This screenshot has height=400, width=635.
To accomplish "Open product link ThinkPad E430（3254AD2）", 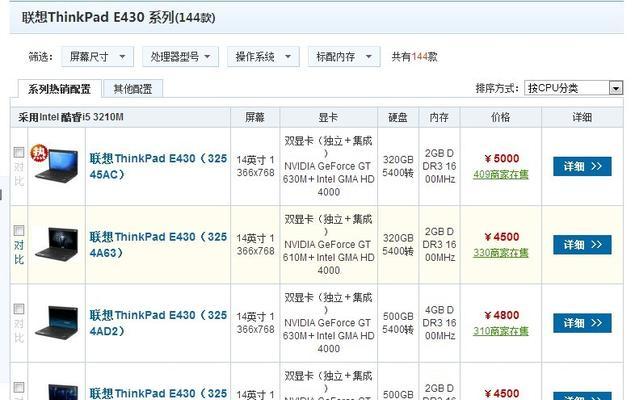I will 158,323.
